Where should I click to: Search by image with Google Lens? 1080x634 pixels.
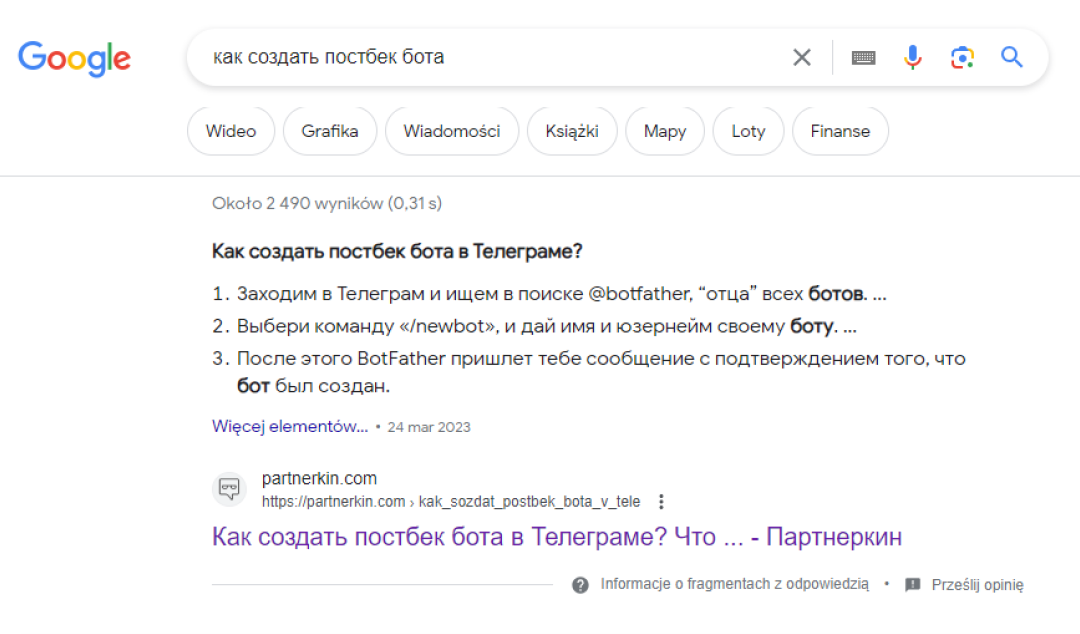point(962,57)
